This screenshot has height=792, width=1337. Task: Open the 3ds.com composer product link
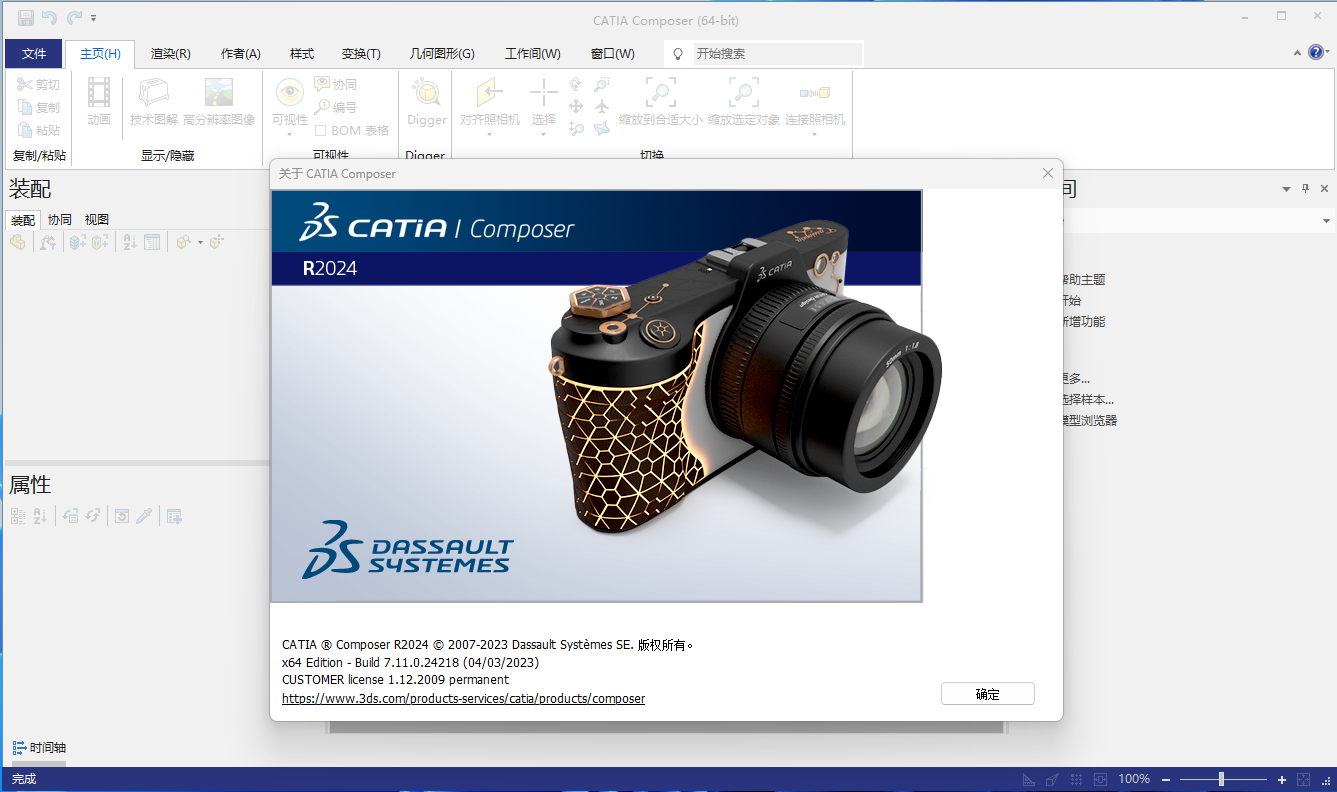pyautogui.click(x=463, y=699)
